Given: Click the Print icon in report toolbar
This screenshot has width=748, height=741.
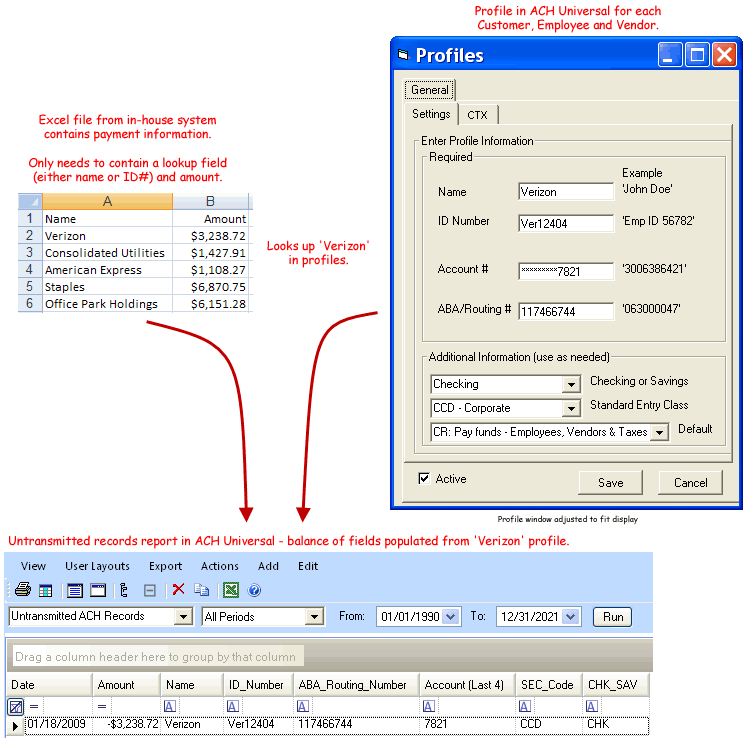Looking at the screenshot, I should (x=22, y=590).
